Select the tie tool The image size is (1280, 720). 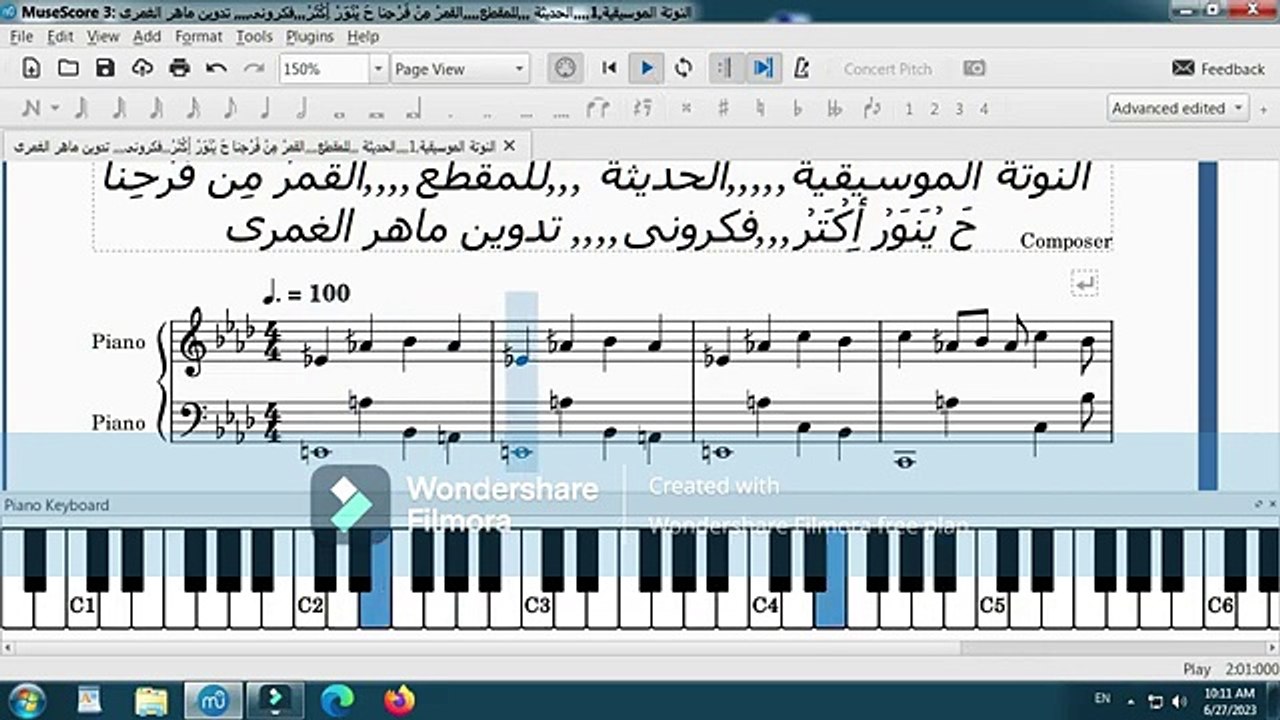click(598, 108)
